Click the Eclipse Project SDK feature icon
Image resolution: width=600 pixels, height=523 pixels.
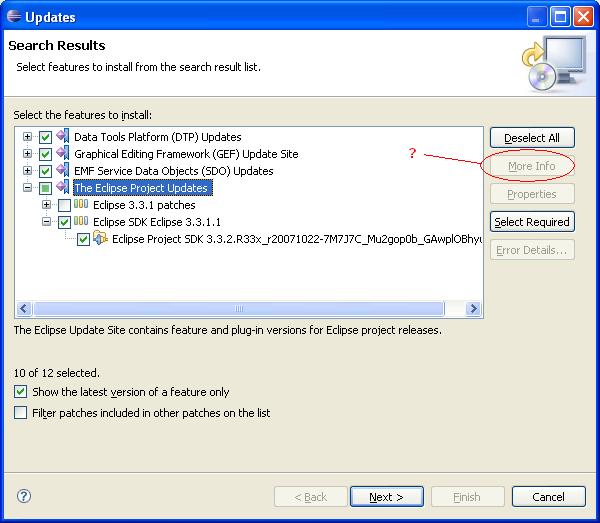click(100, 238)
